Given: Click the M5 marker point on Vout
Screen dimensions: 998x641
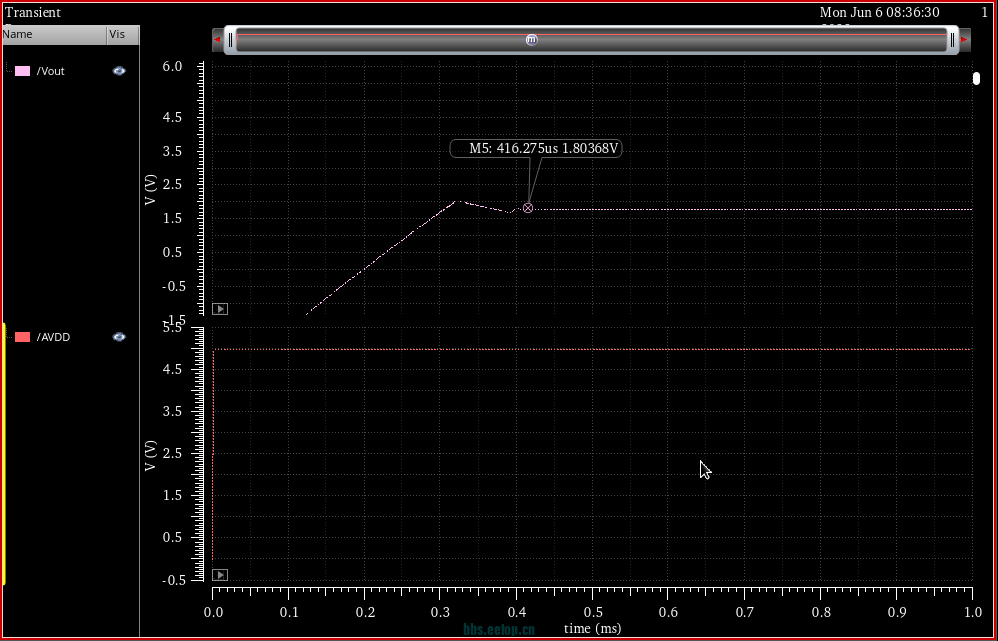Looking at the screenshot, I should pos(528,208).
